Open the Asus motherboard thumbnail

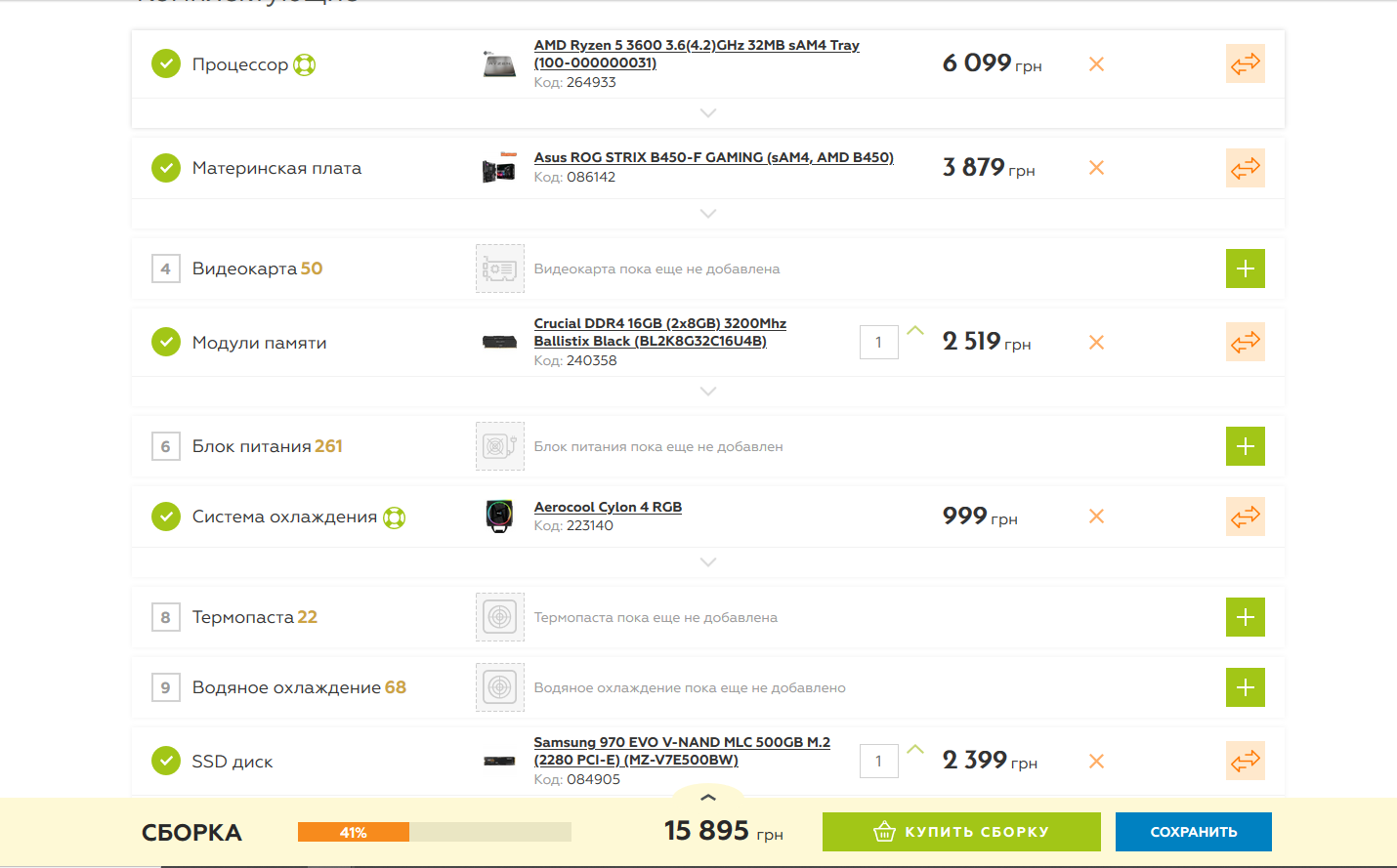pyautogui.click(x=499, y=168)
